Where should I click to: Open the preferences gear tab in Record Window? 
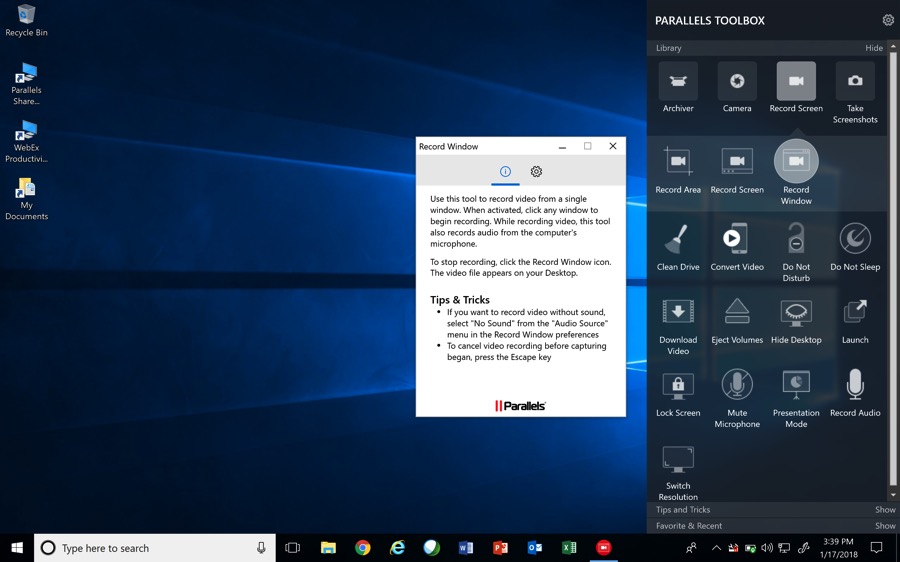pos(536,172)
